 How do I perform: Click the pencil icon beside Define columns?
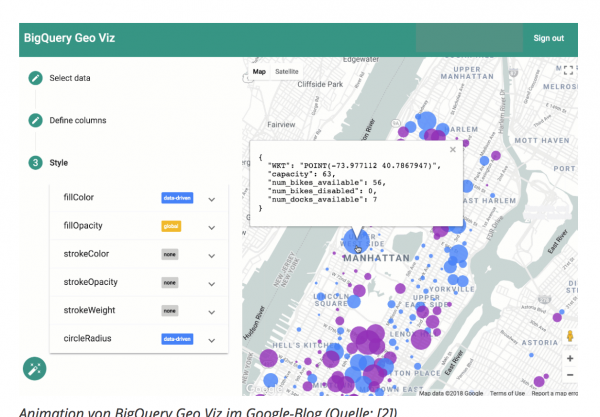35,120
